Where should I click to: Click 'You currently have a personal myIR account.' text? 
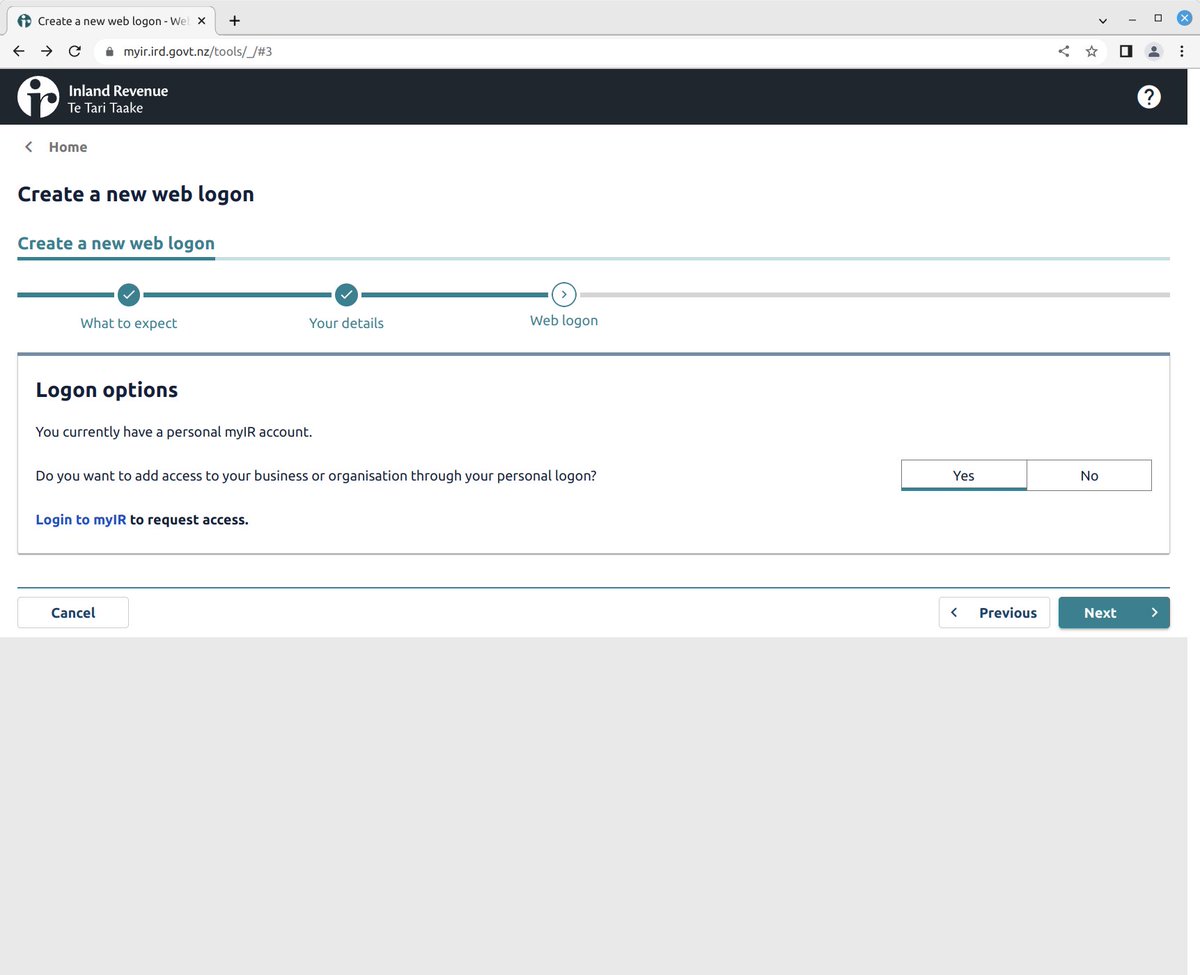coord(174,432)
